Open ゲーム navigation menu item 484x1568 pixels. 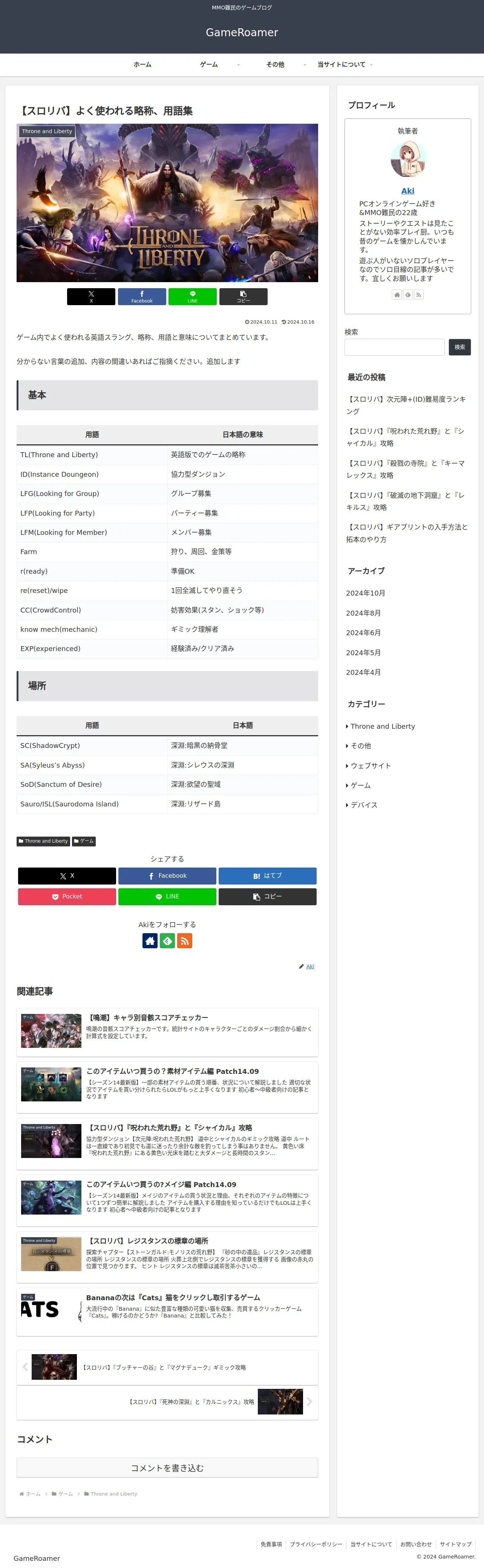208,65
